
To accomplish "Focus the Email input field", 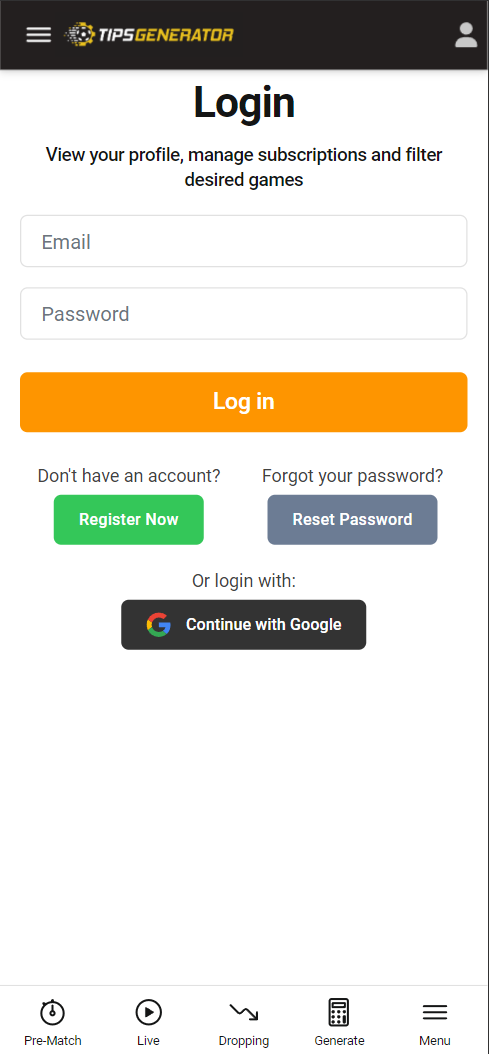I will pyautogui.click(x=243, y=241).
